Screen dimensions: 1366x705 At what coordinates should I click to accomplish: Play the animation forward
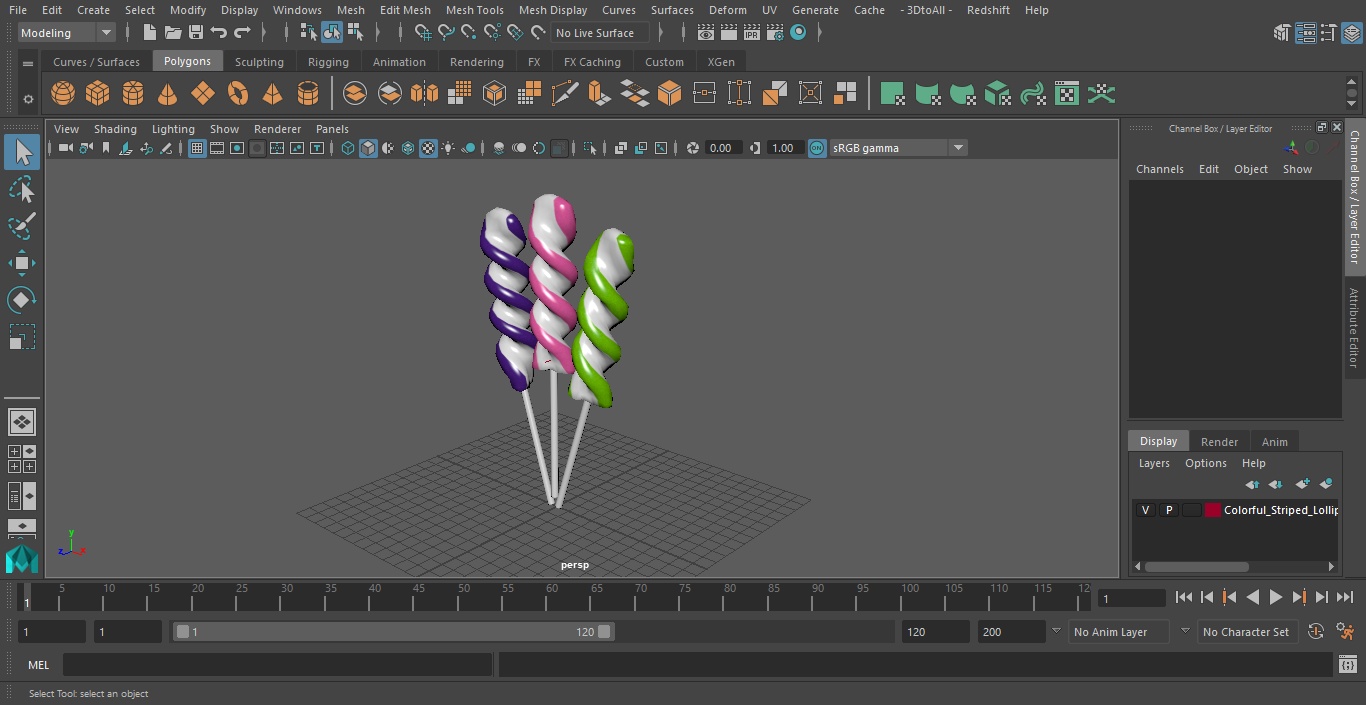(1275, 597)
